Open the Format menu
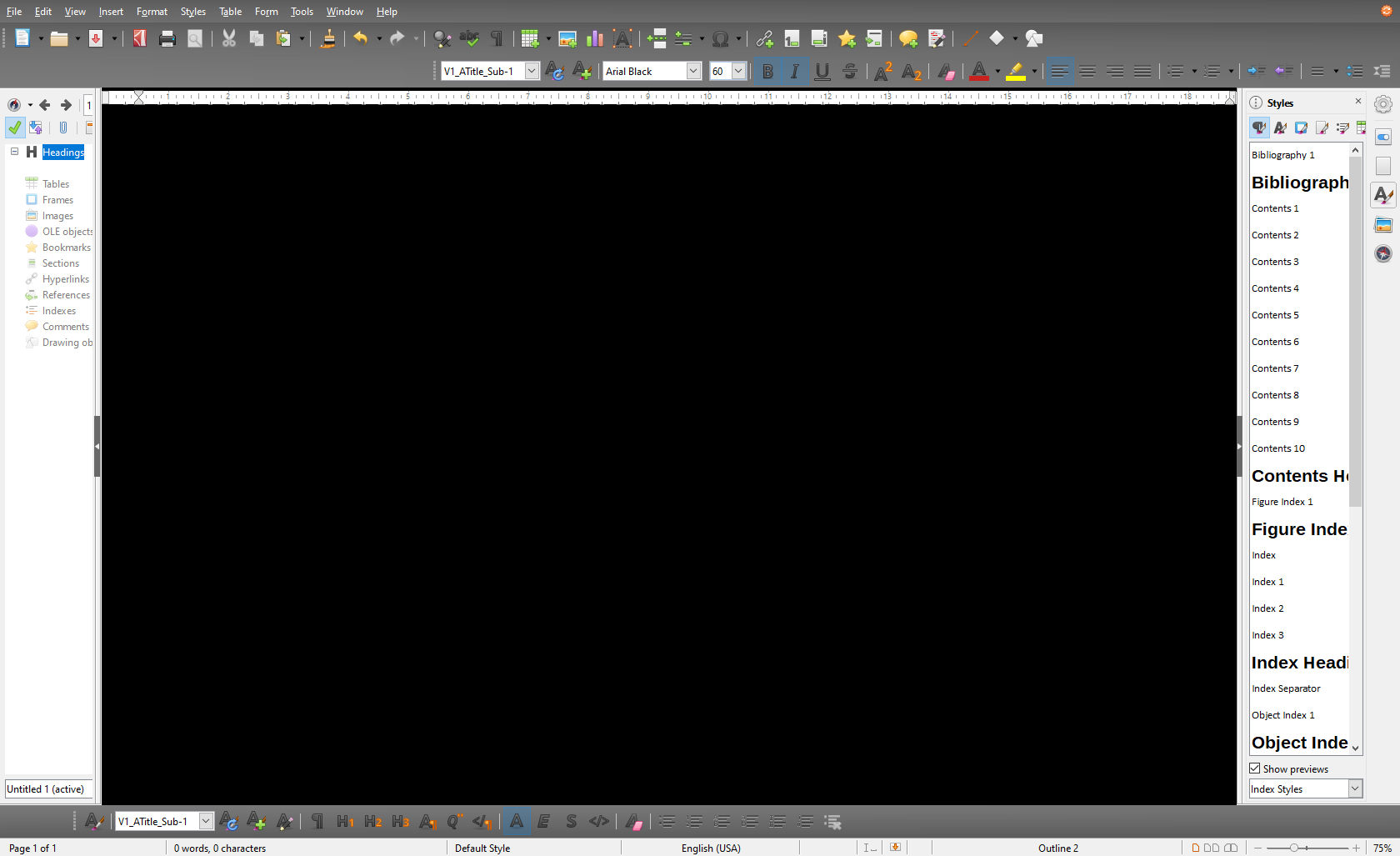This screenshot has height=856, width=1400. pyautogui.click(x=151, y=11)
